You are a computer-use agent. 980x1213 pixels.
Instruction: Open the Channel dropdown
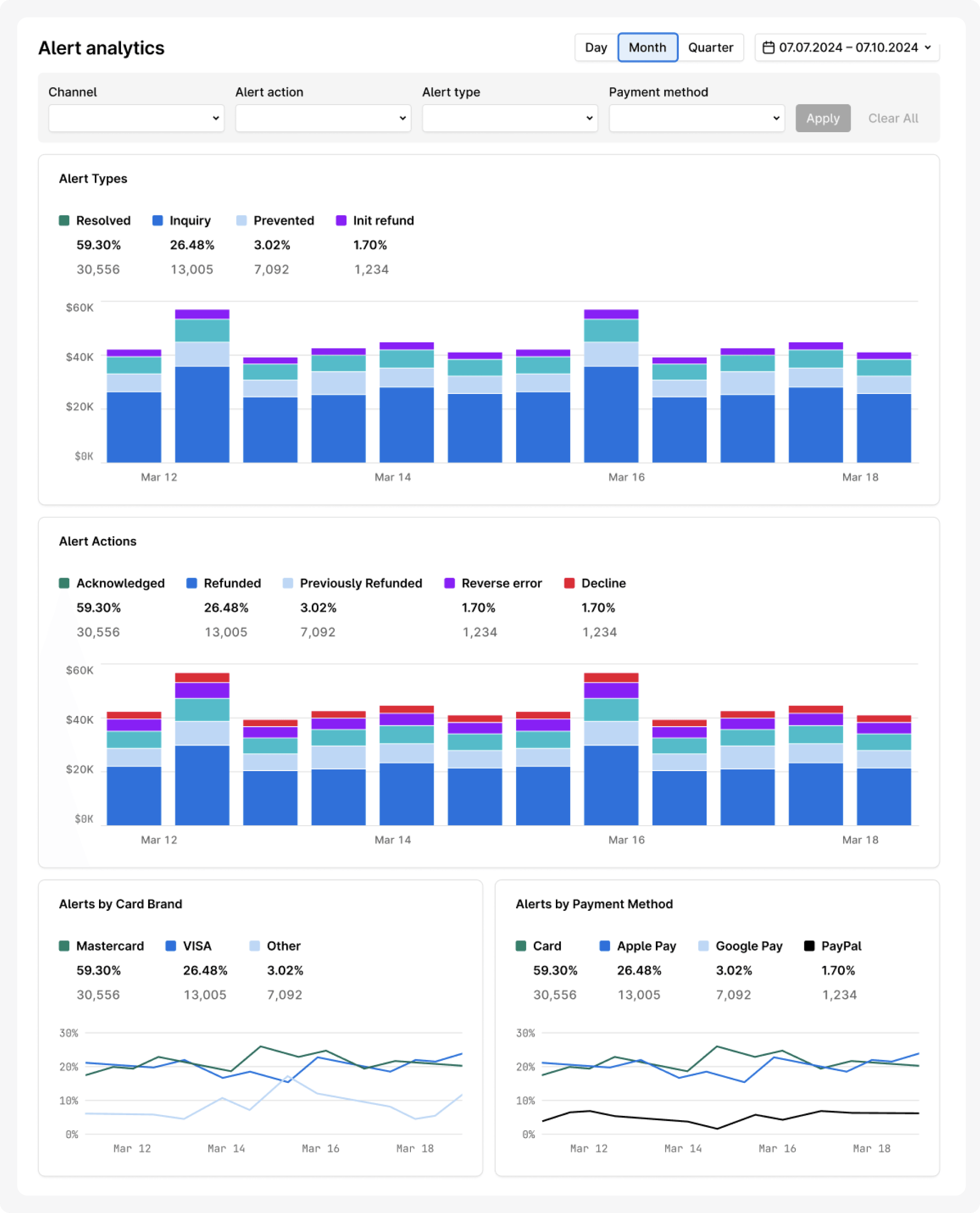pyautogui.click(x=135, y=118)
